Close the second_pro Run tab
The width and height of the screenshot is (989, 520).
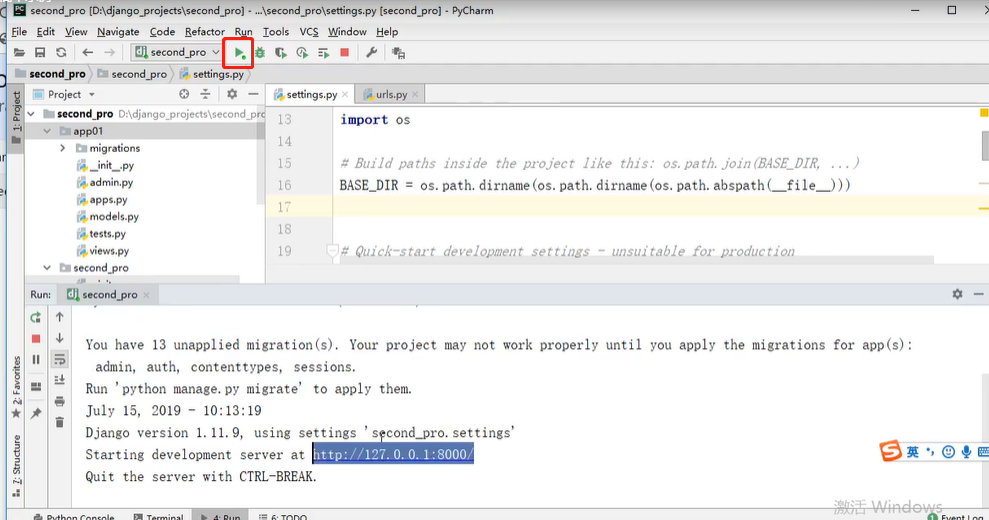tap(146, 295)
